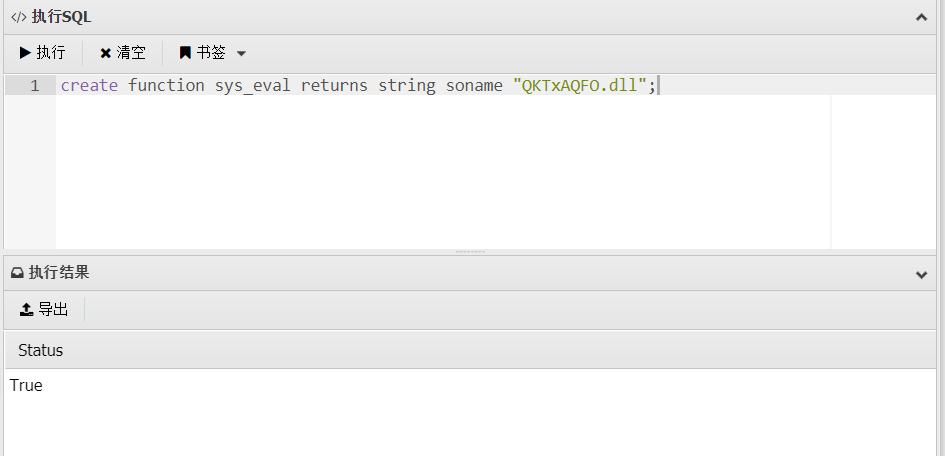Image resolution: width=945 pixels, height=456 pixels.
Task: Collapse the 执行SQL panel with the chevron
Action: tap(921, 17)
